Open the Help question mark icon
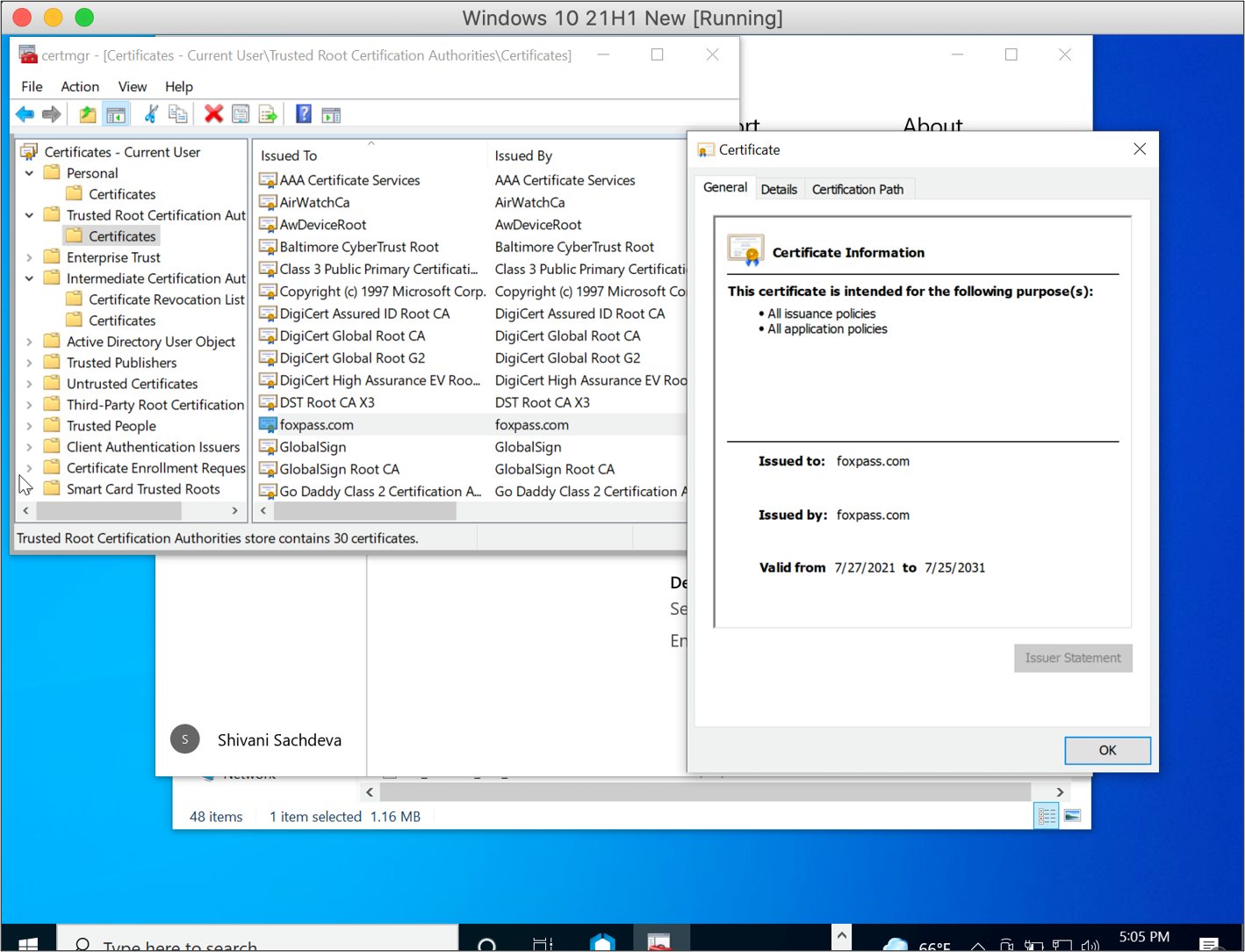Image resolution: width=1245 pixels, height=952 pixels. (x=304, y=114)
